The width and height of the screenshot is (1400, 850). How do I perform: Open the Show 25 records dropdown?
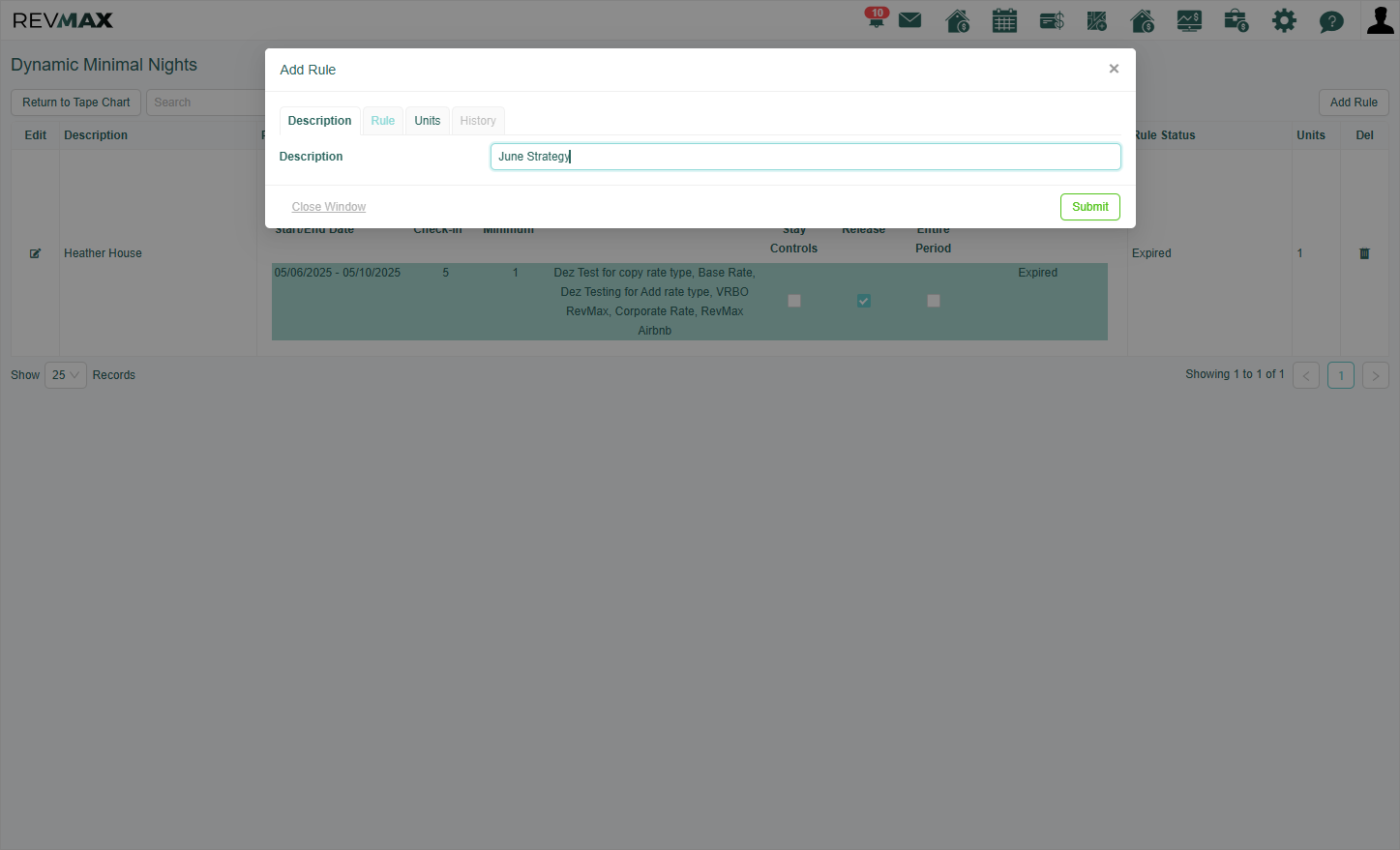point(66,375)
